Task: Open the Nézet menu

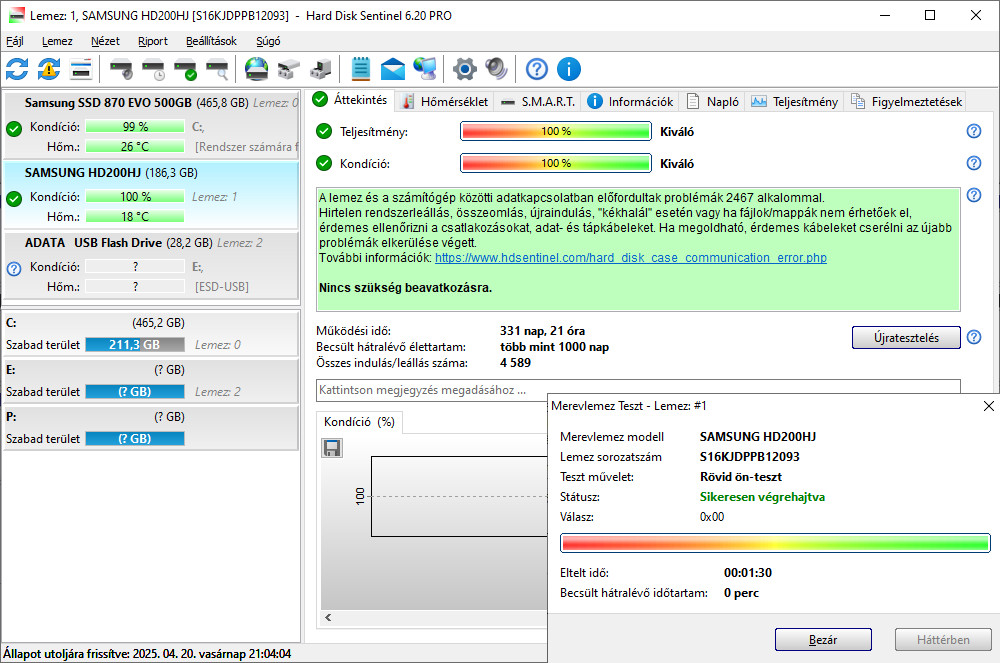Action: 105,41
